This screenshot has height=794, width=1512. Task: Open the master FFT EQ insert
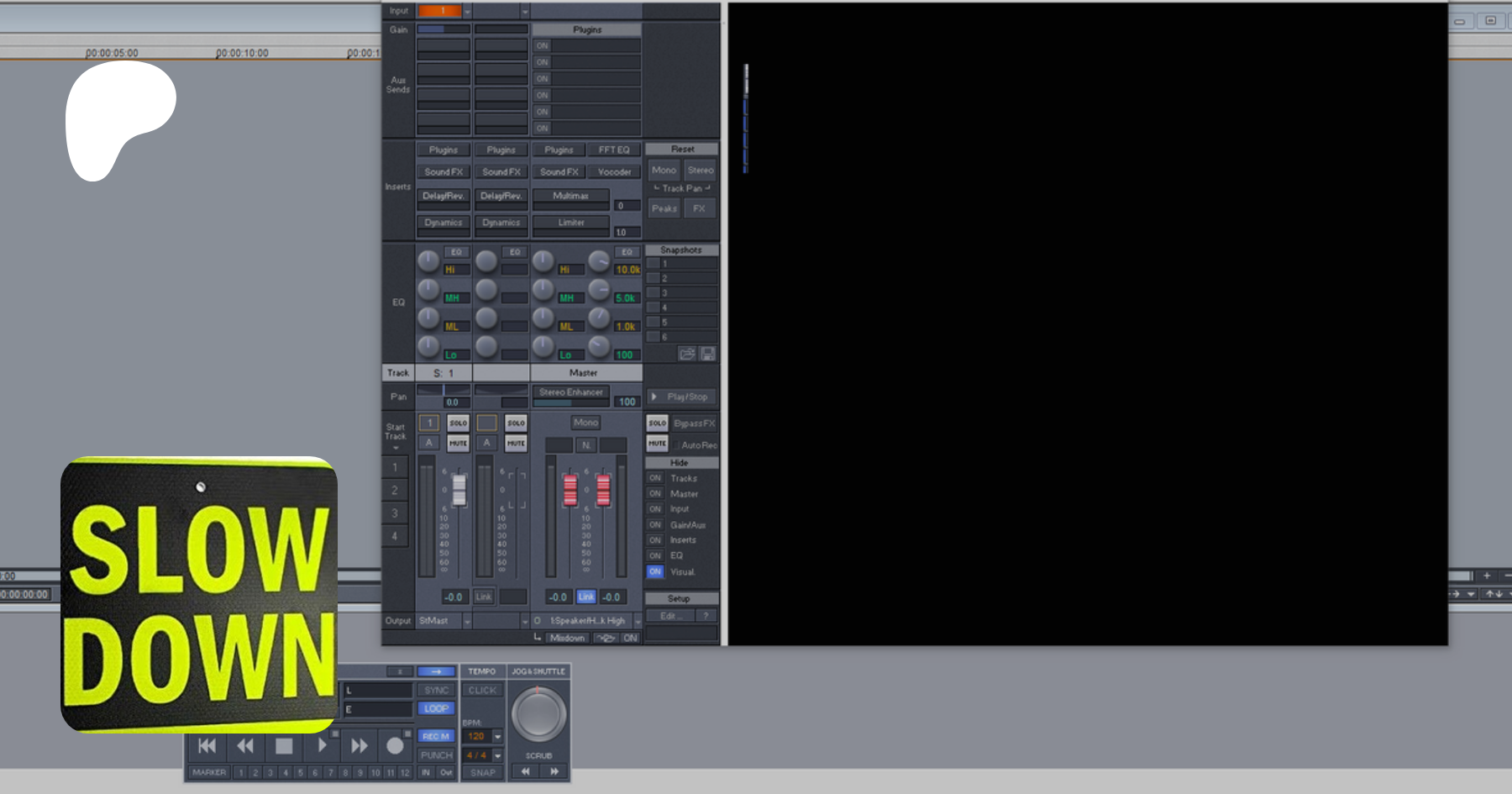click(x=614, y=150)
